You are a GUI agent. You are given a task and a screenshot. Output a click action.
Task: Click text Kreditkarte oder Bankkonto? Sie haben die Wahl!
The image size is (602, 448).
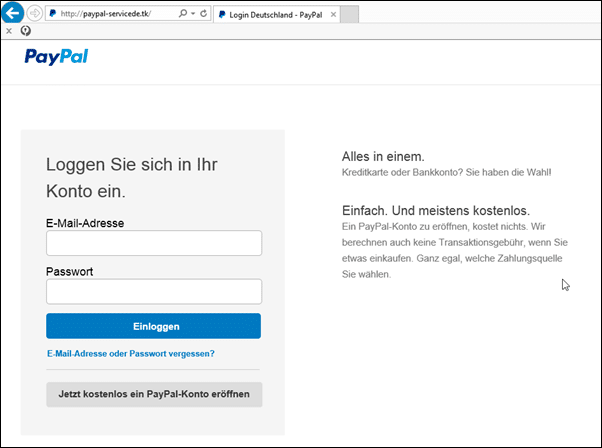click(x=447, y=172)
